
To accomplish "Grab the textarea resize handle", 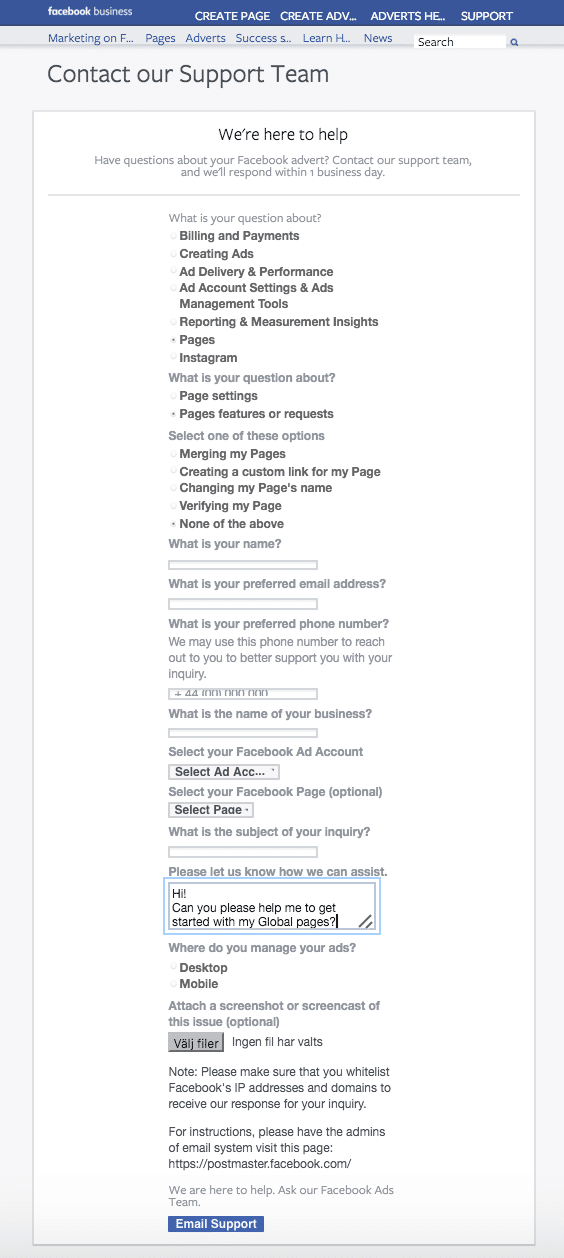I will (366, 922).
